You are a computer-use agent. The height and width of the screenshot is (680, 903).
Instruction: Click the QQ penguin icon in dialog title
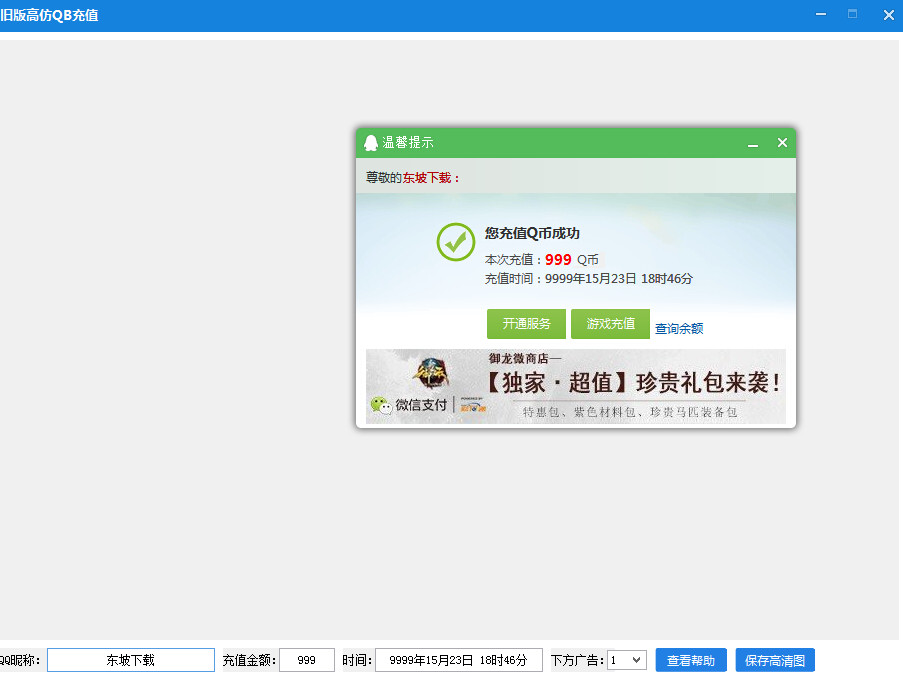point(371,143)
